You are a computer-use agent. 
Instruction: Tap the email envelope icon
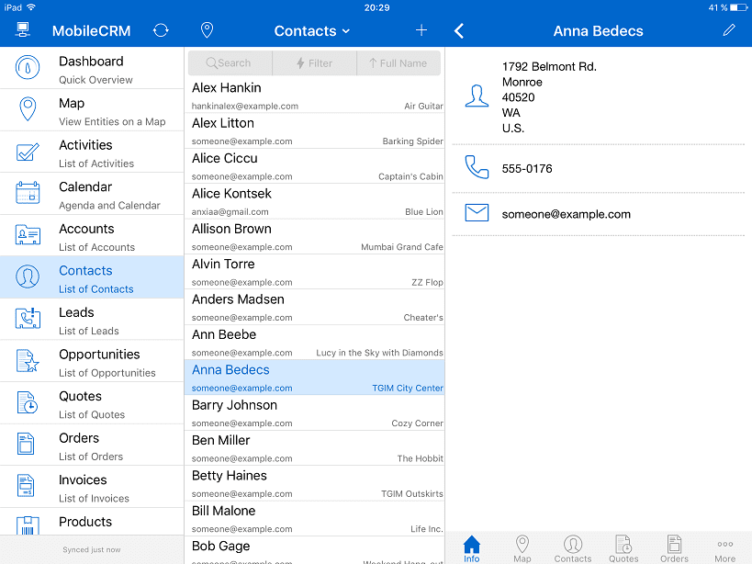[477, 213]
